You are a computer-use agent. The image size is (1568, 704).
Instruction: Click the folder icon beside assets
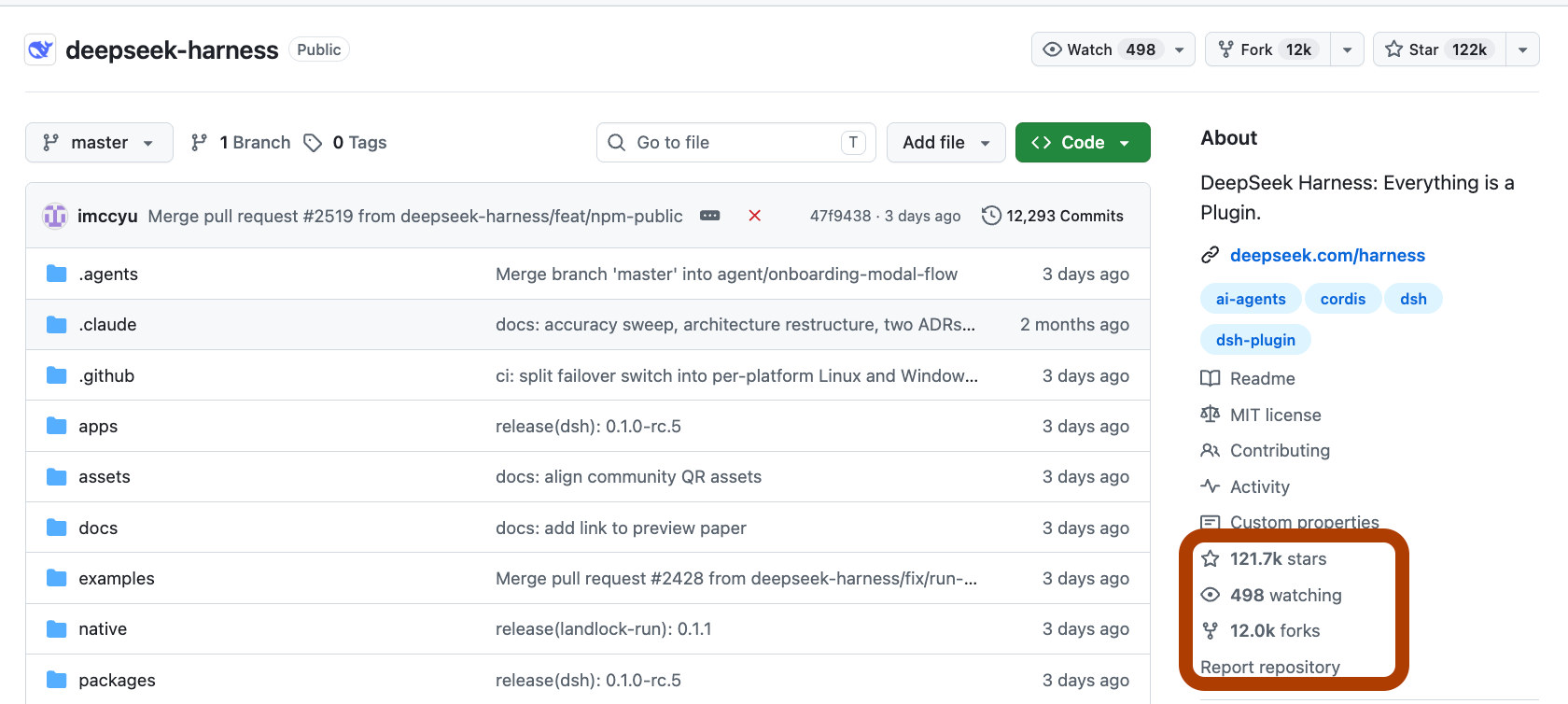tap(57, 476)
